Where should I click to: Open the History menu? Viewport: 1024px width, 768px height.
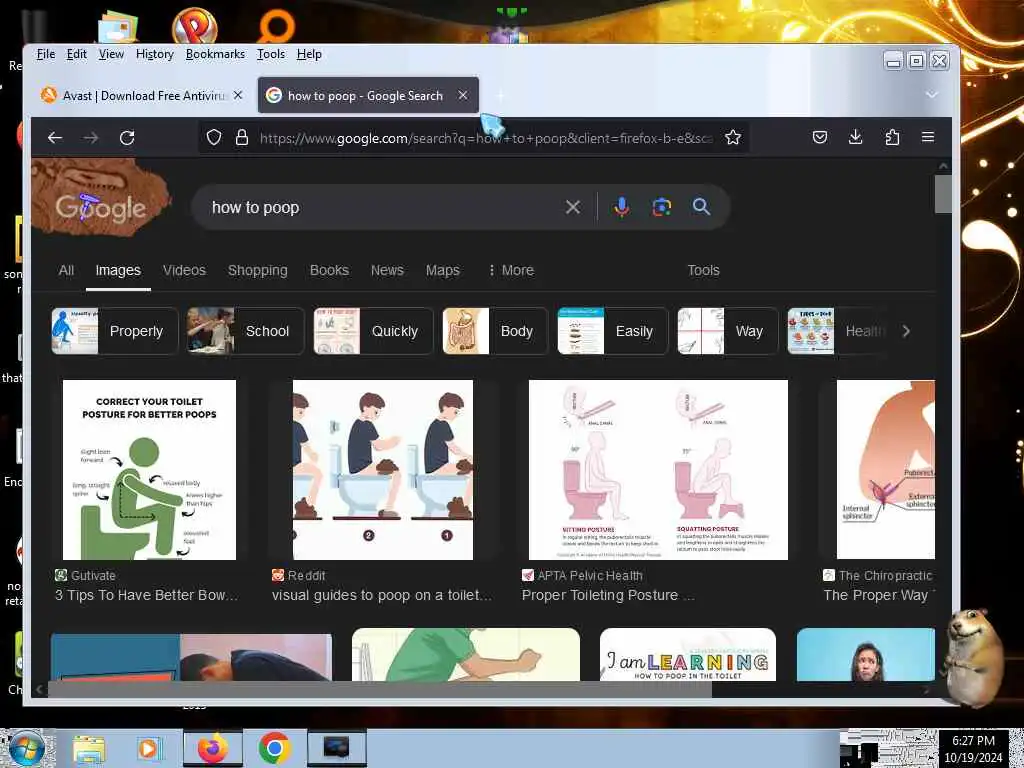(x=155, y=54)
